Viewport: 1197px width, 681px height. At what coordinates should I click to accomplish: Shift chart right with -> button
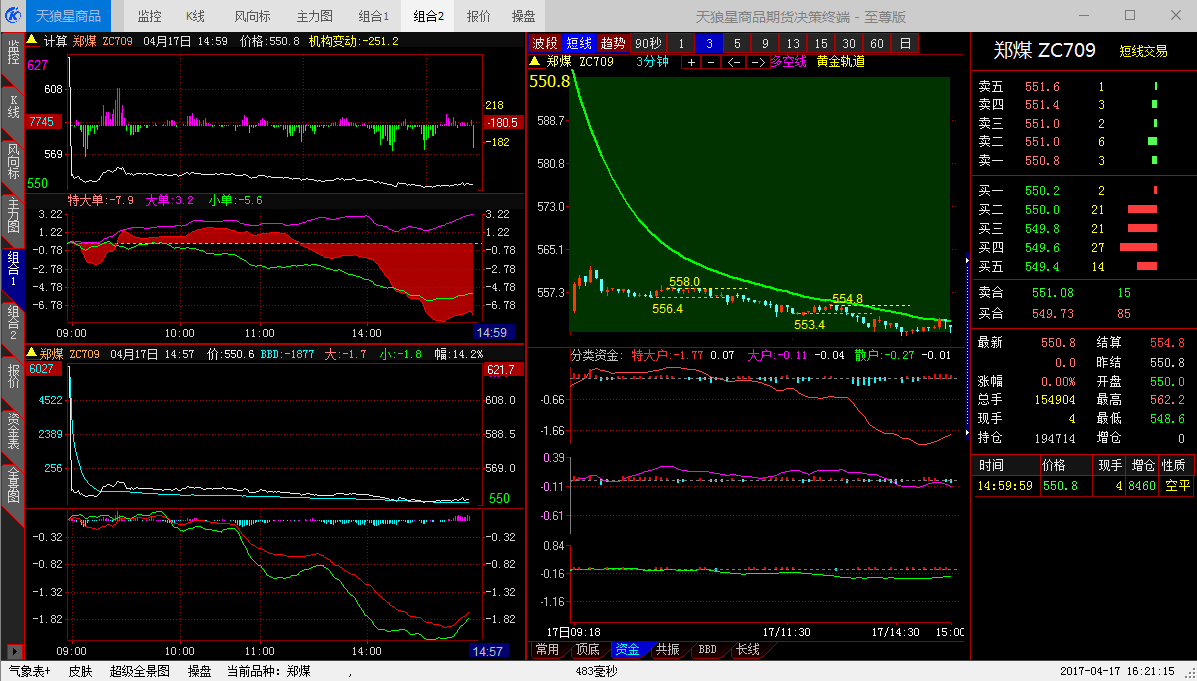757,63
